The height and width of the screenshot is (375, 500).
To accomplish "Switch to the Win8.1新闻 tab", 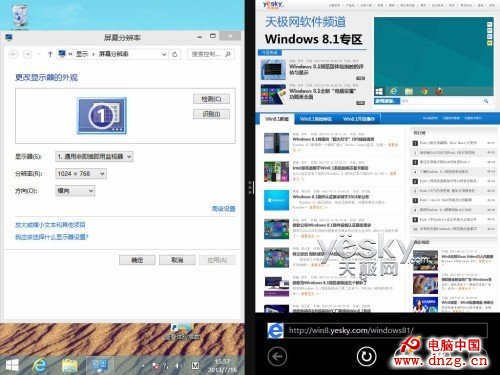I will [276, 119].
